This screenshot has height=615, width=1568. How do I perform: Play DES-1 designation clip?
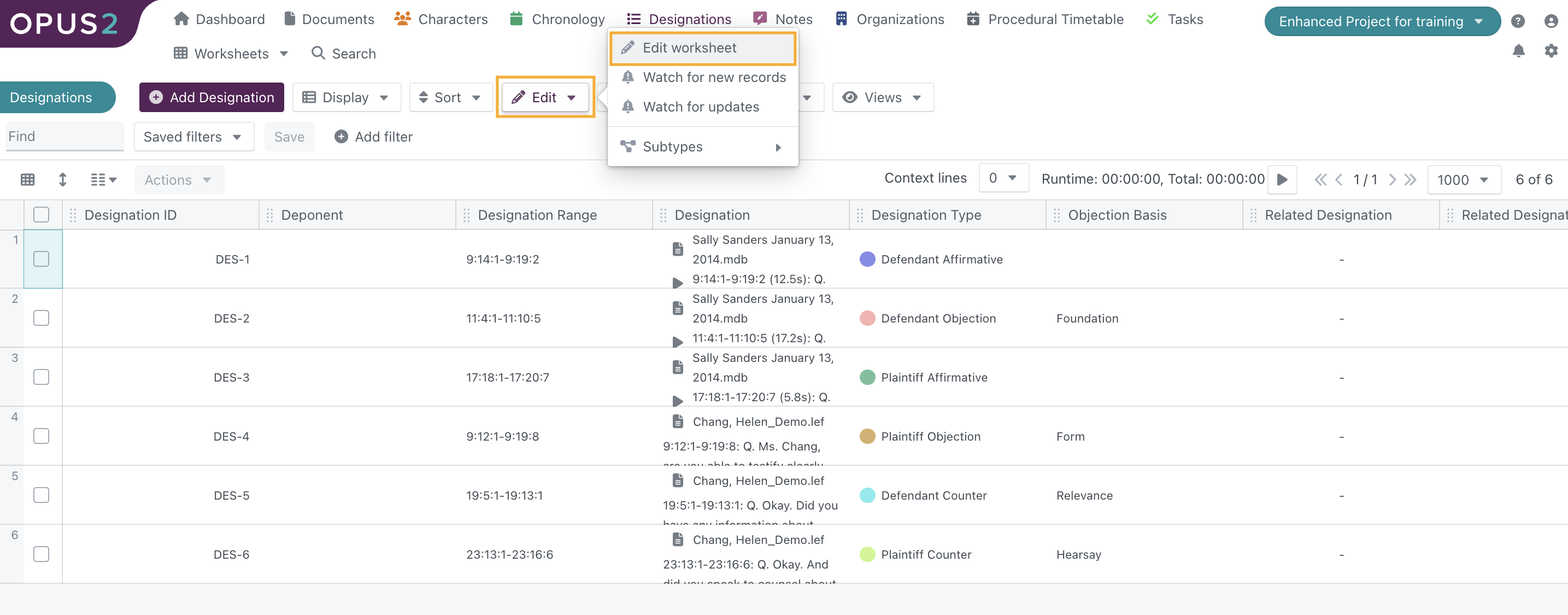(677, 283)
